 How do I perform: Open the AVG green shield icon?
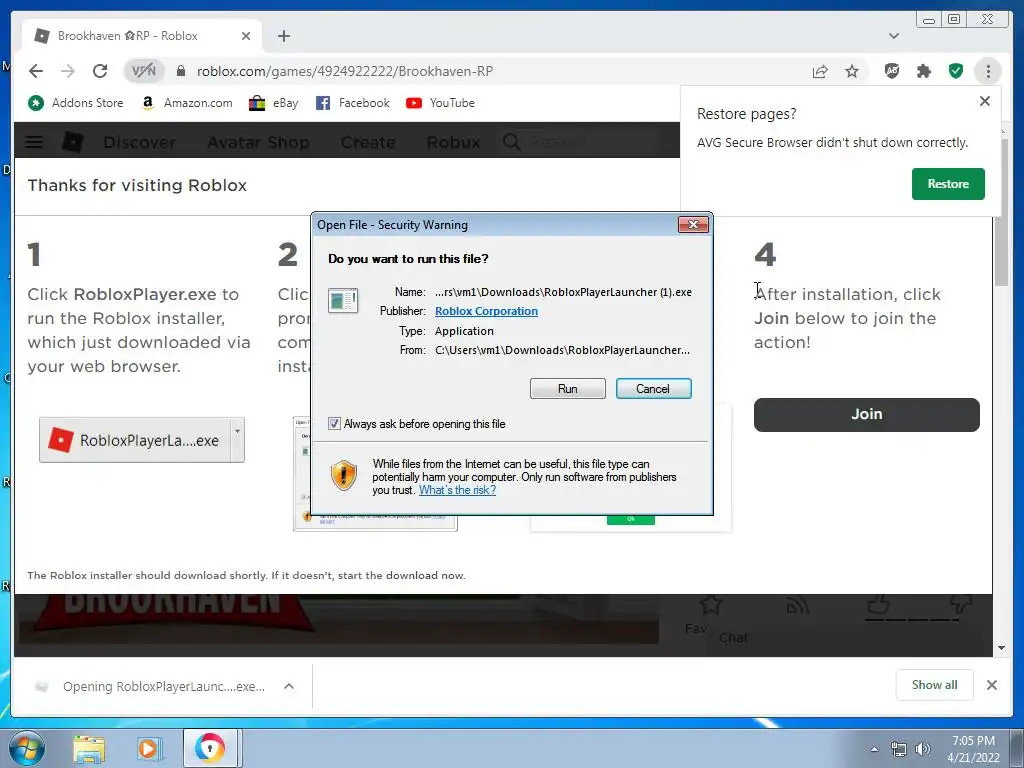956,71
